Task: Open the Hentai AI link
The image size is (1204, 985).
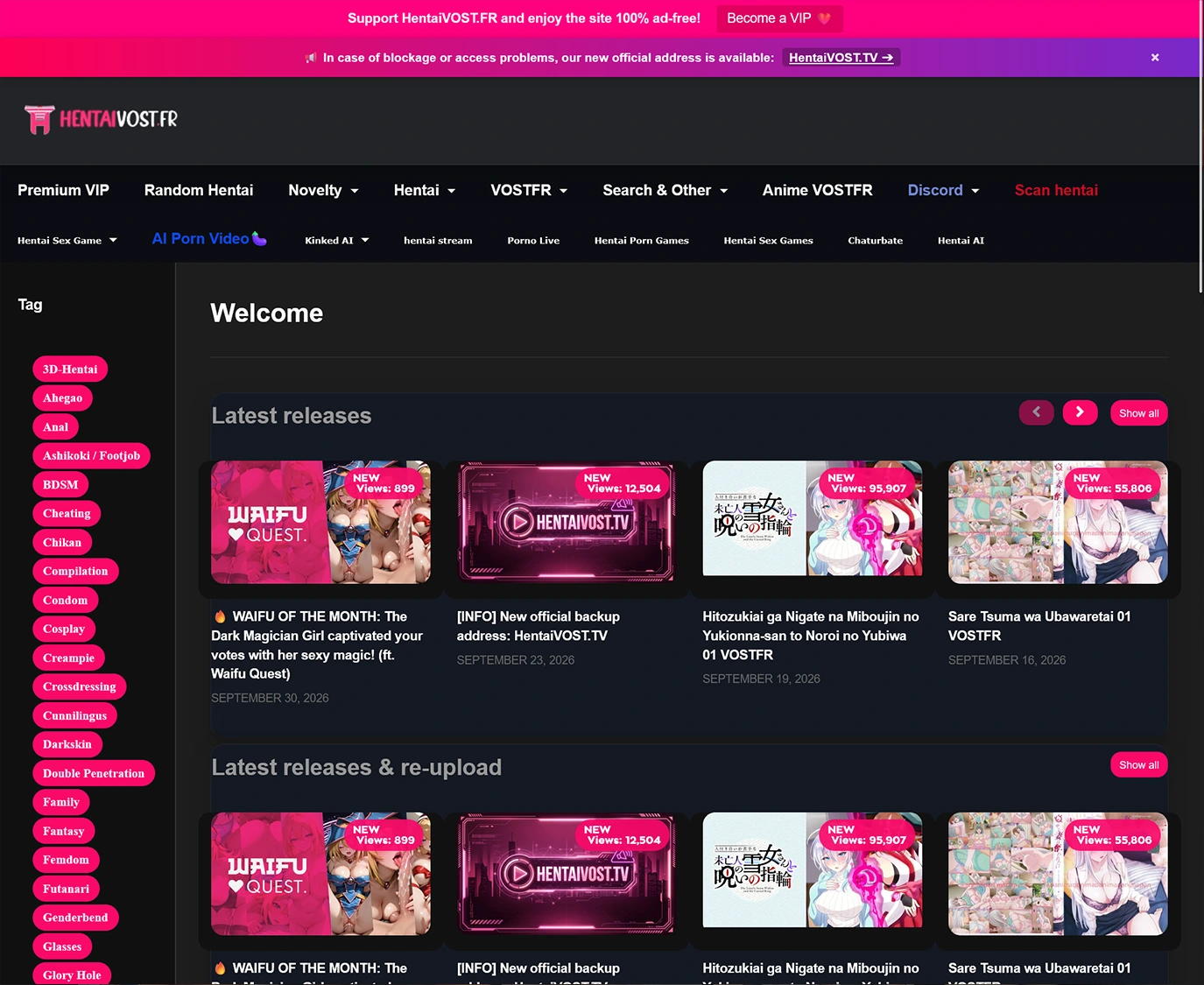Action: [x=961, y=241]
